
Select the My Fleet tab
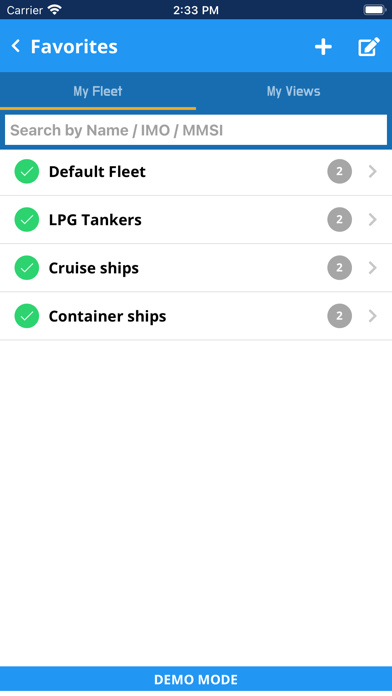tap(98, 91)
